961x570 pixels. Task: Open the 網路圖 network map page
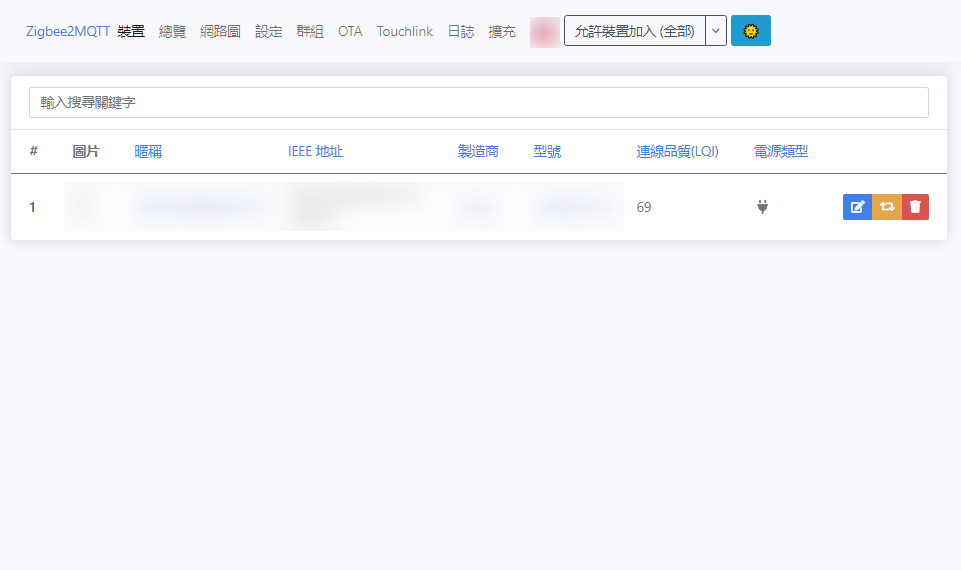click(220, 31)
